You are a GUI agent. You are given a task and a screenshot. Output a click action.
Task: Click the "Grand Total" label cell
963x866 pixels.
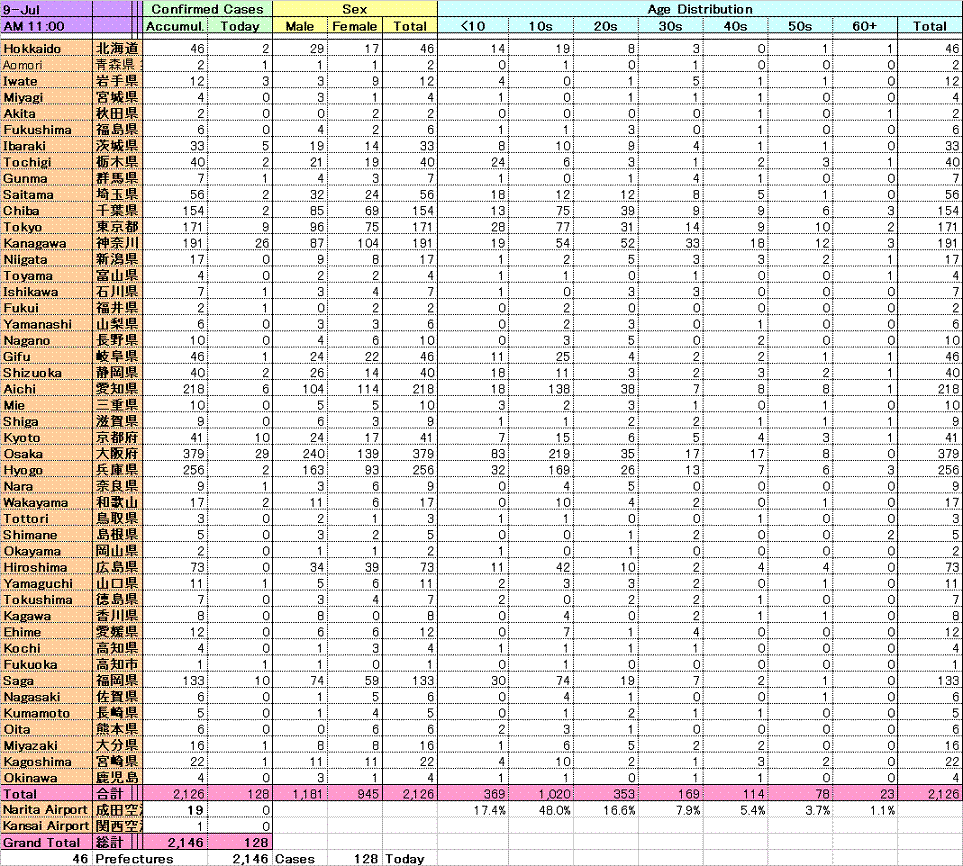coord(45,843)
